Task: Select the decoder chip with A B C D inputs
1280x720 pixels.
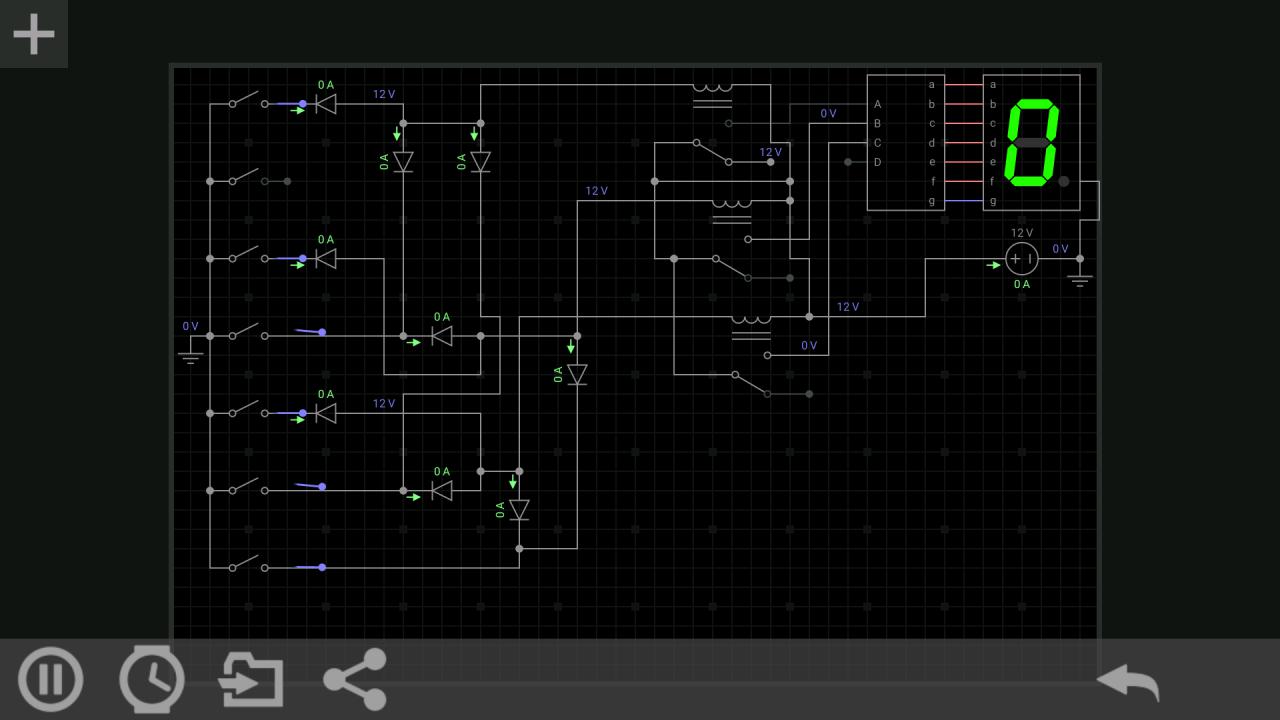Action: point(905,142)
